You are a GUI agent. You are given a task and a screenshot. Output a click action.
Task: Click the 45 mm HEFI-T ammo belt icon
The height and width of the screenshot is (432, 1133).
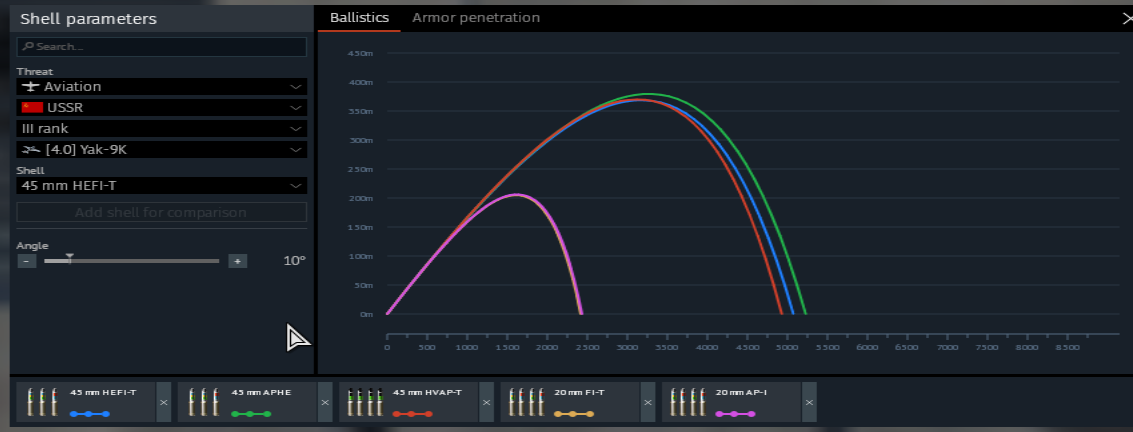41,402
